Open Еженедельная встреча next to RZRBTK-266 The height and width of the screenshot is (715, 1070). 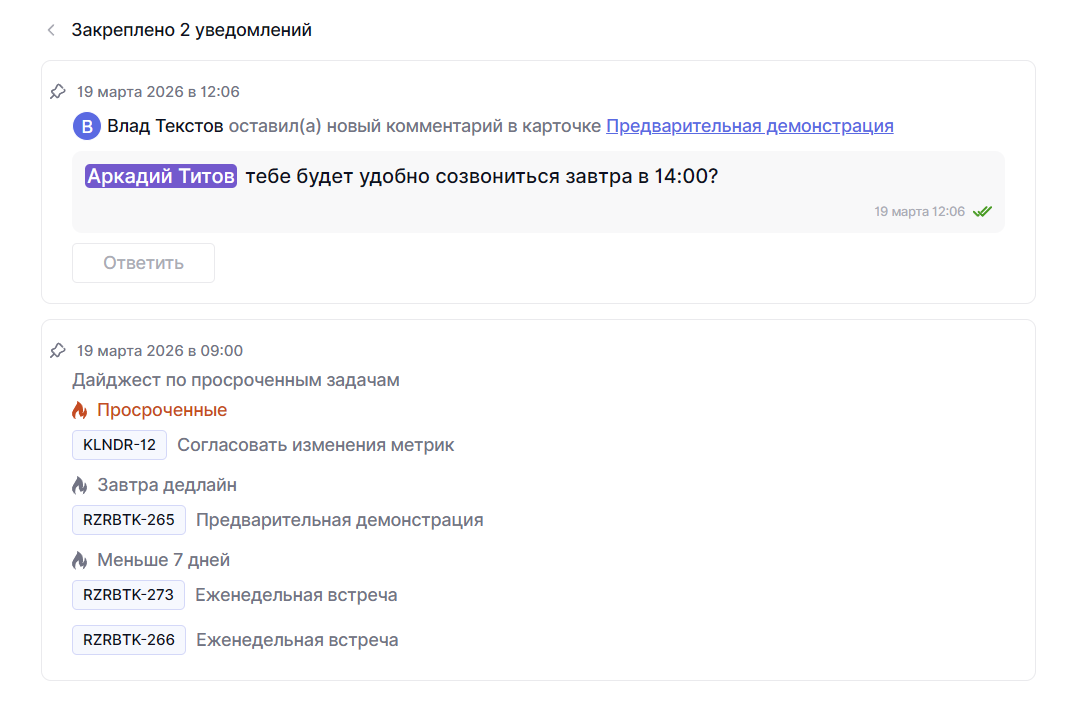(297, 640)
